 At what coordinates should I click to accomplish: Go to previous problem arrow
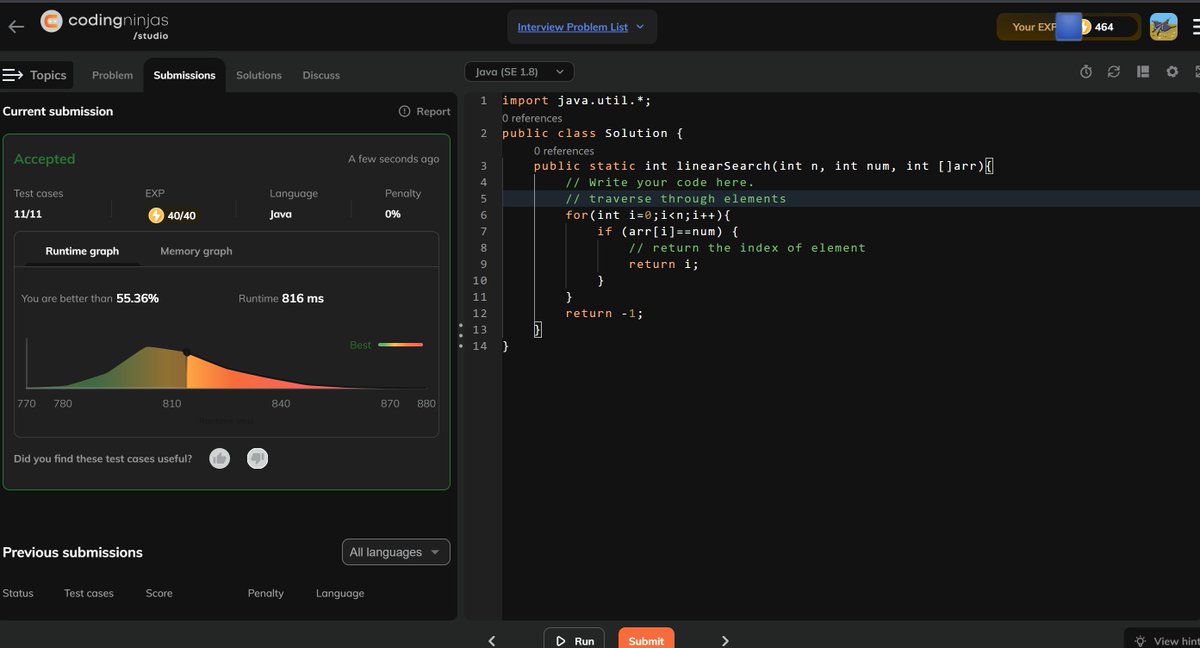click(491, 641)
